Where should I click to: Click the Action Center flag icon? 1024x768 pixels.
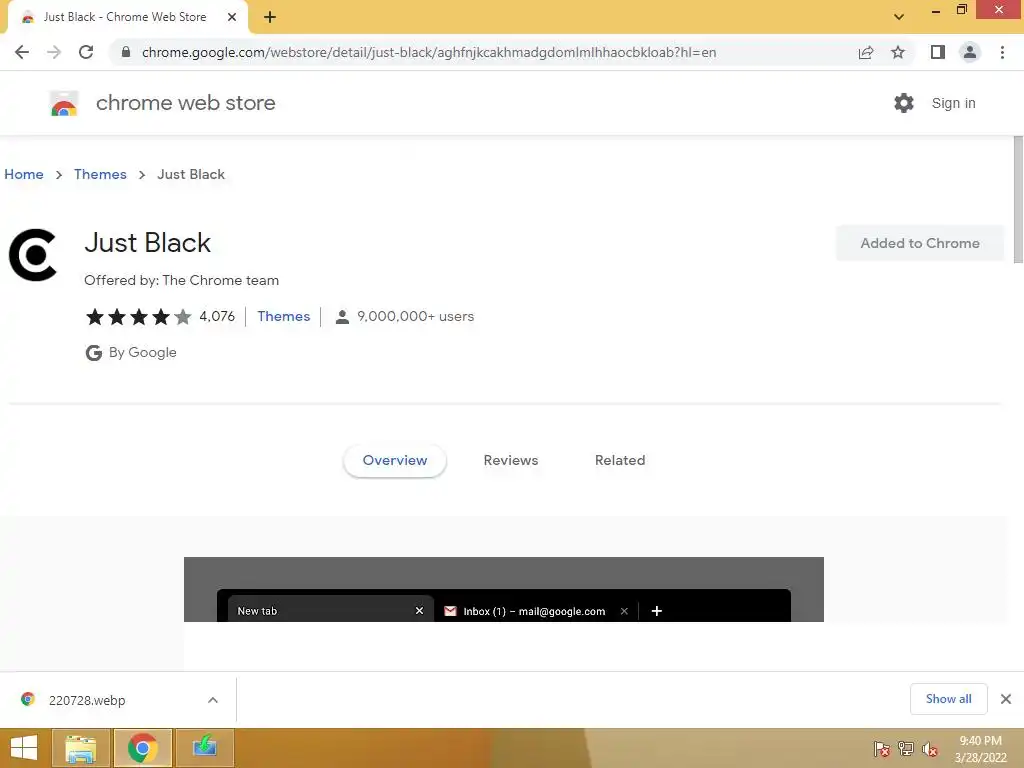[881, 749]
